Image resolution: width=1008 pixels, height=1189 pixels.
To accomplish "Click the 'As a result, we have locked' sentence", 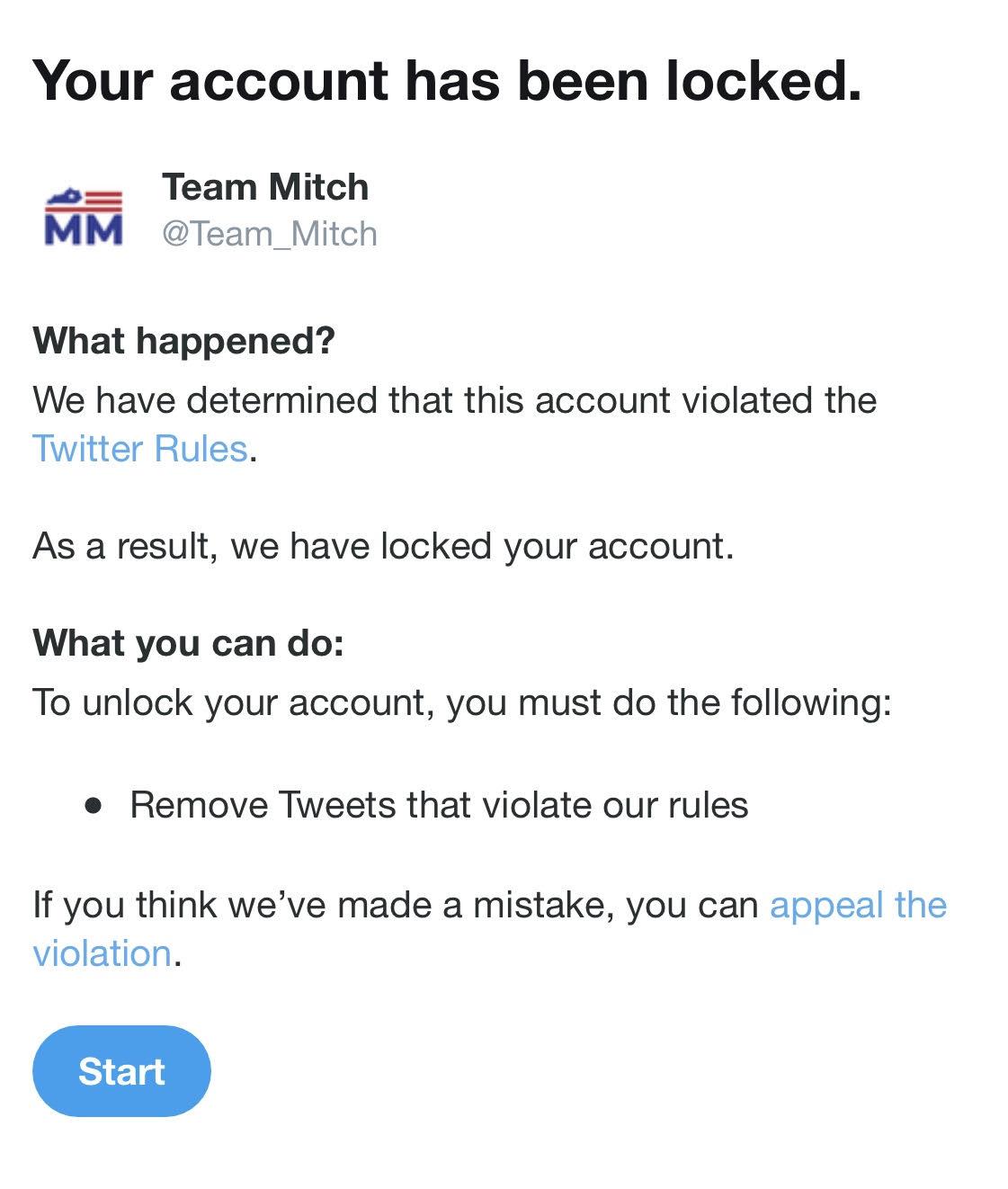I will 383,546.
